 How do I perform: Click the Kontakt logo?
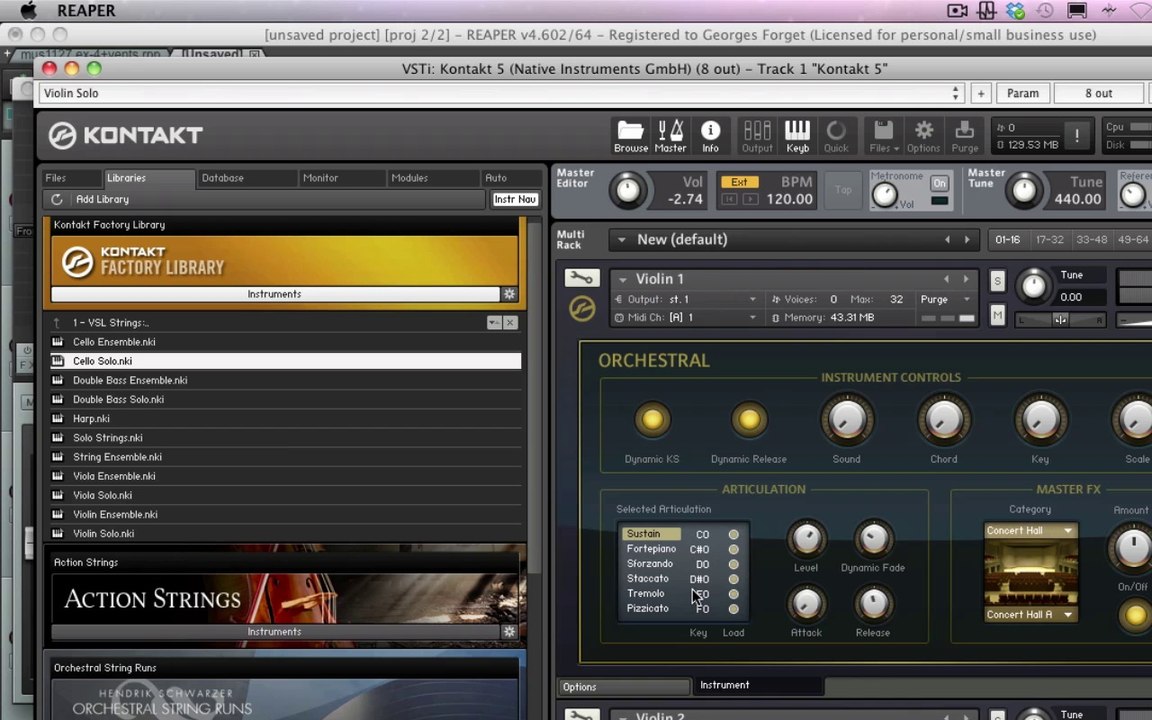(x=126, y=135)
